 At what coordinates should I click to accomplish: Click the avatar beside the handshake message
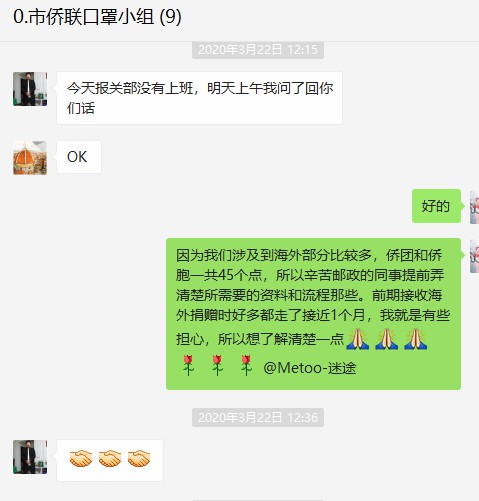coord(30,457)
